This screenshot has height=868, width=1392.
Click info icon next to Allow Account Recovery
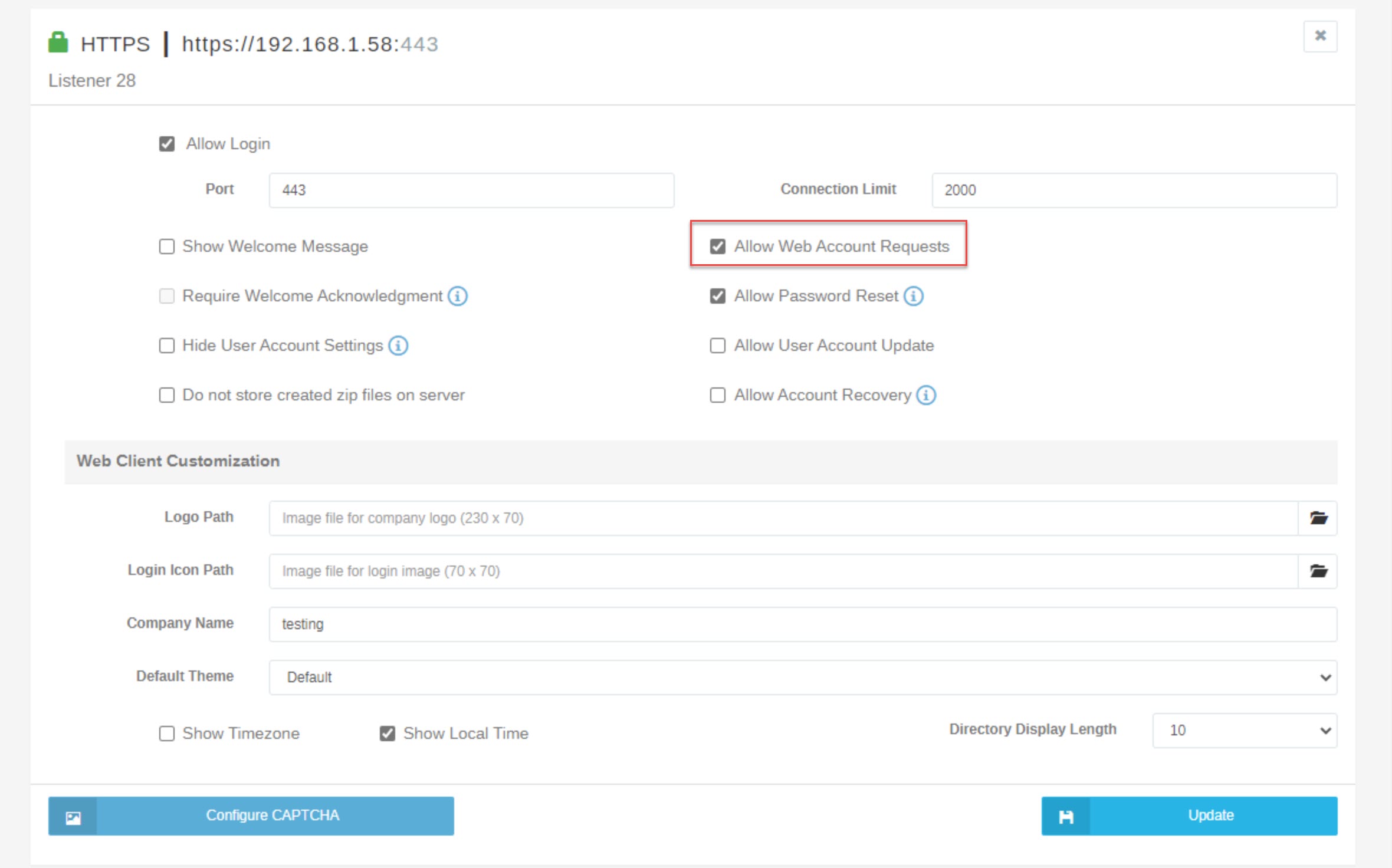(x=925, y=395)
